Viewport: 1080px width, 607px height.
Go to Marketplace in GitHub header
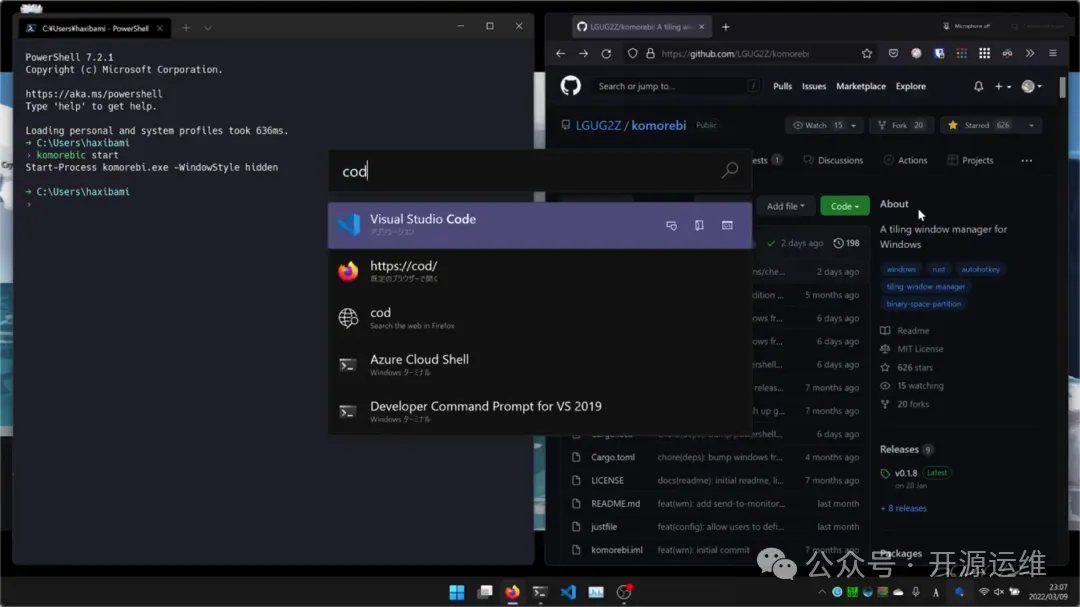tap(860, 87)
